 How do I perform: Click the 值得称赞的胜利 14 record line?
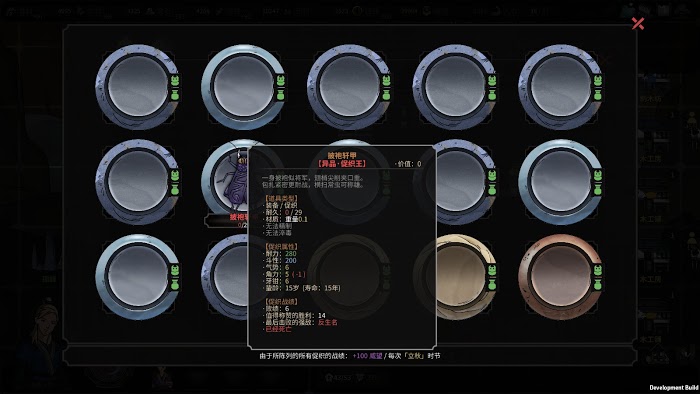(x=295, y=315)
